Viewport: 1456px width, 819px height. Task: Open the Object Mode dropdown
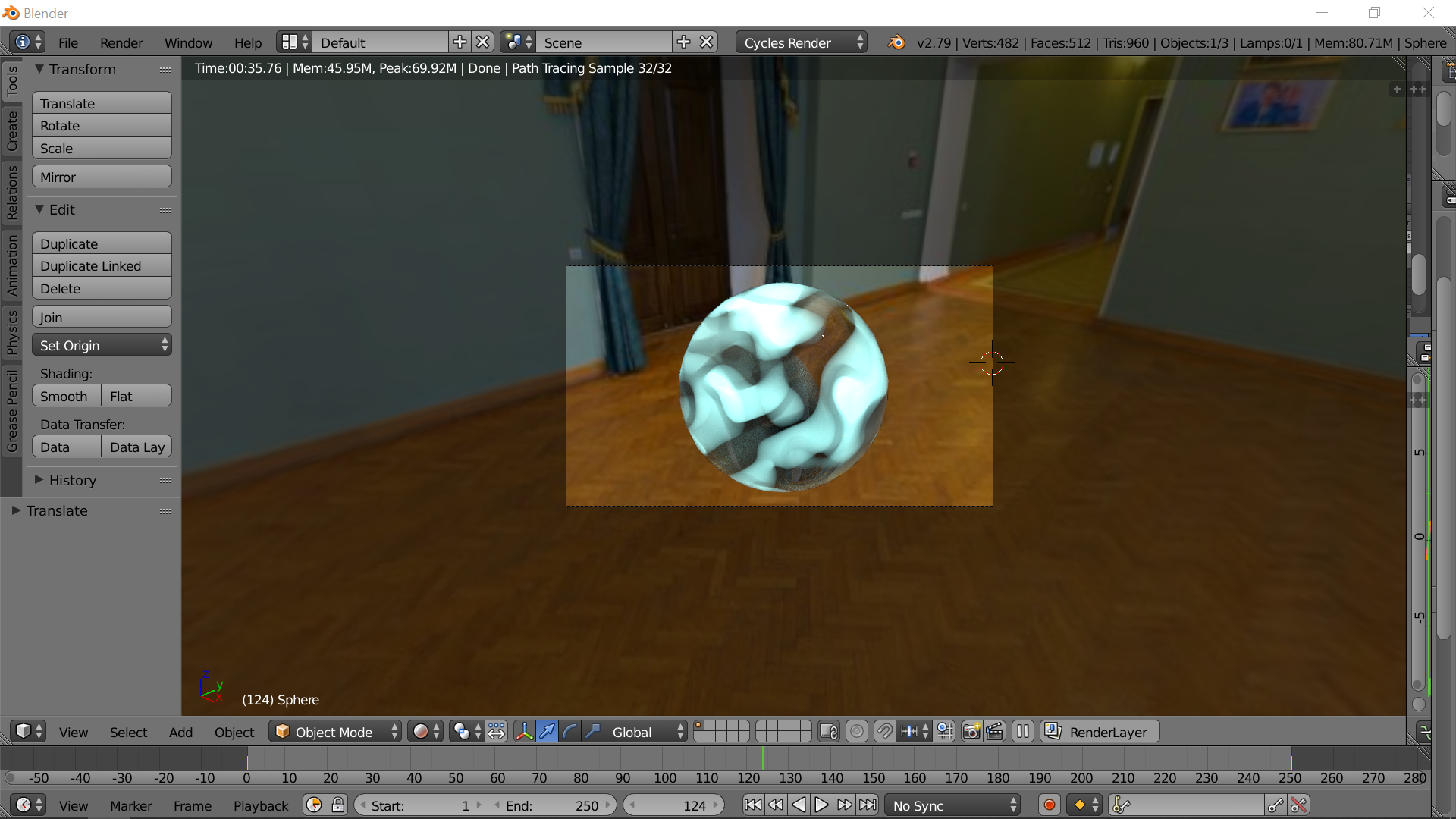click(x=334, y=732)
